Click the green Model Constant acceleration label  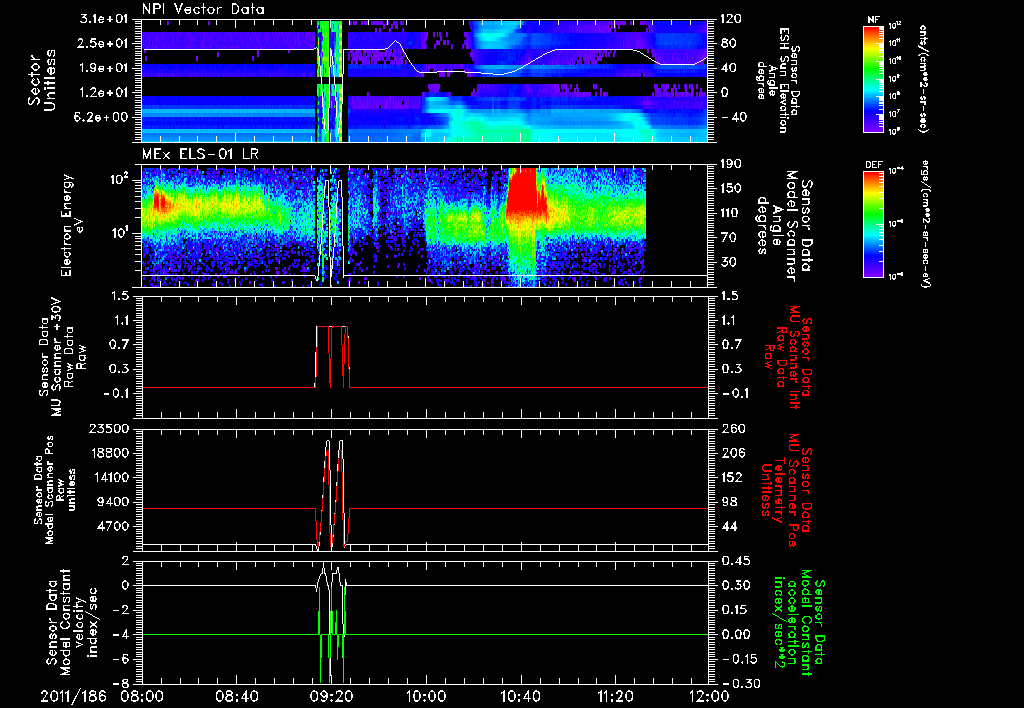[800, 623]
